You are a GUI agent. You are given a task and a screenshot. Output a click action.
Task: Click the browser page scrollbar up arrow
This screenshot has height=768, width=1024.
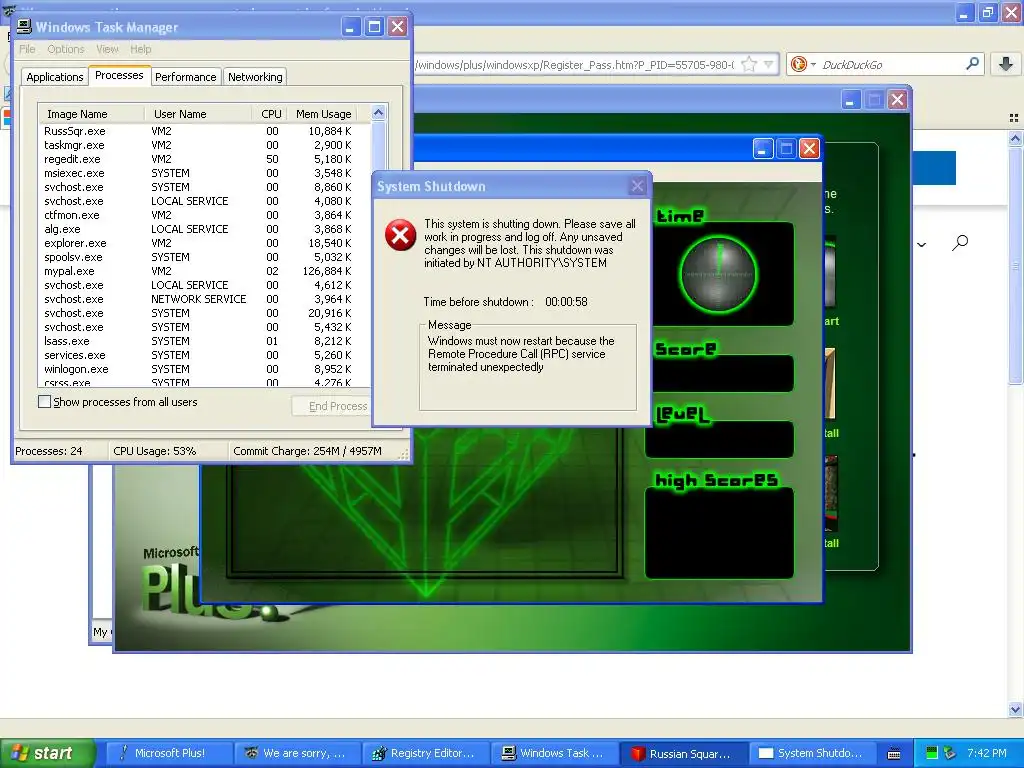point(1015,138)
